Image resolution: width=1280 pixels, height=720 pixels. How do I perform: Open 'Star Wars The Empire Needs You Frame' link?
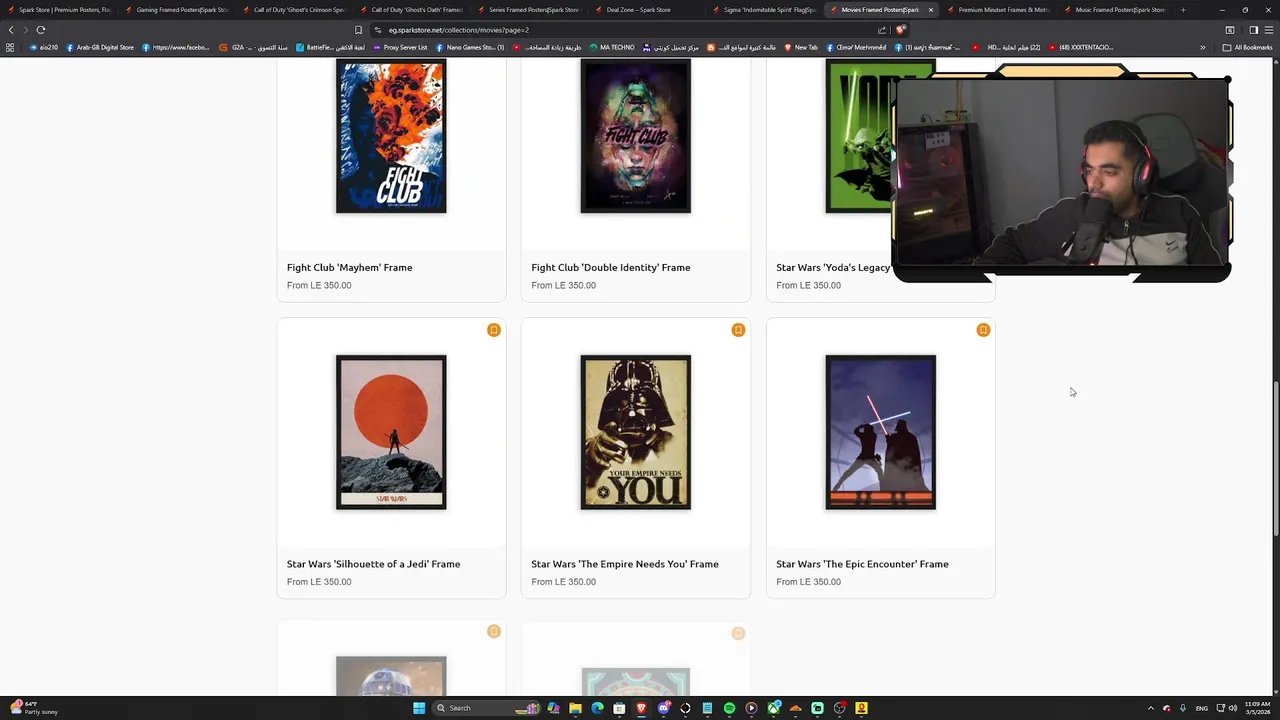625,564
